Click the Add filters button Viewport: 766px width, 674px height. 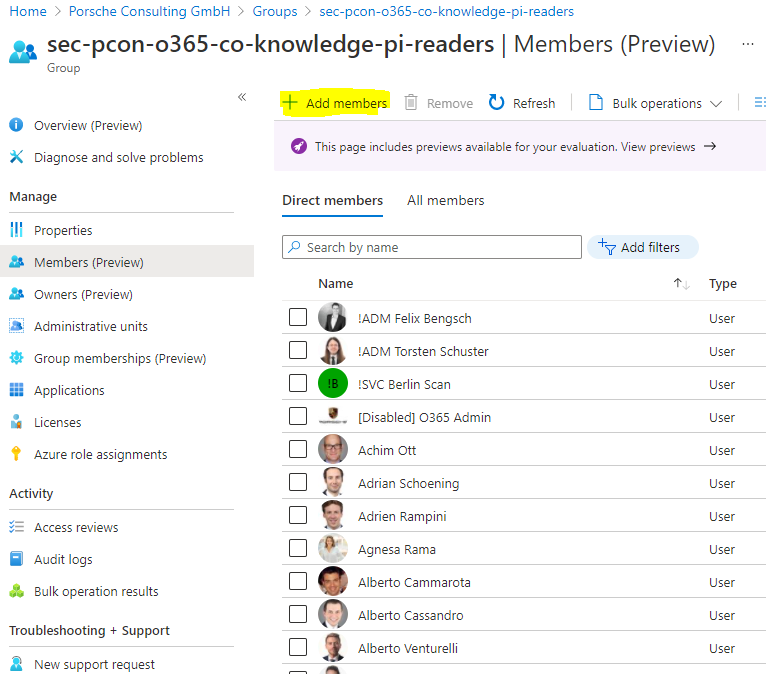coord(642,247)
